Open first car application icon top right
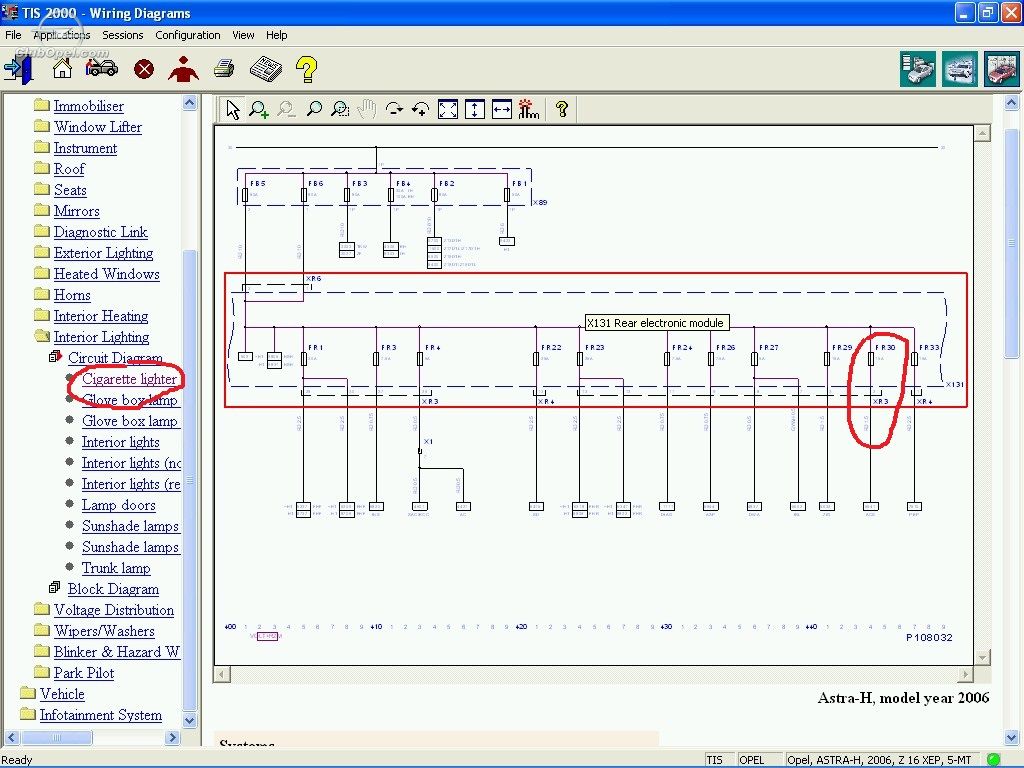 tap(918, 69)
